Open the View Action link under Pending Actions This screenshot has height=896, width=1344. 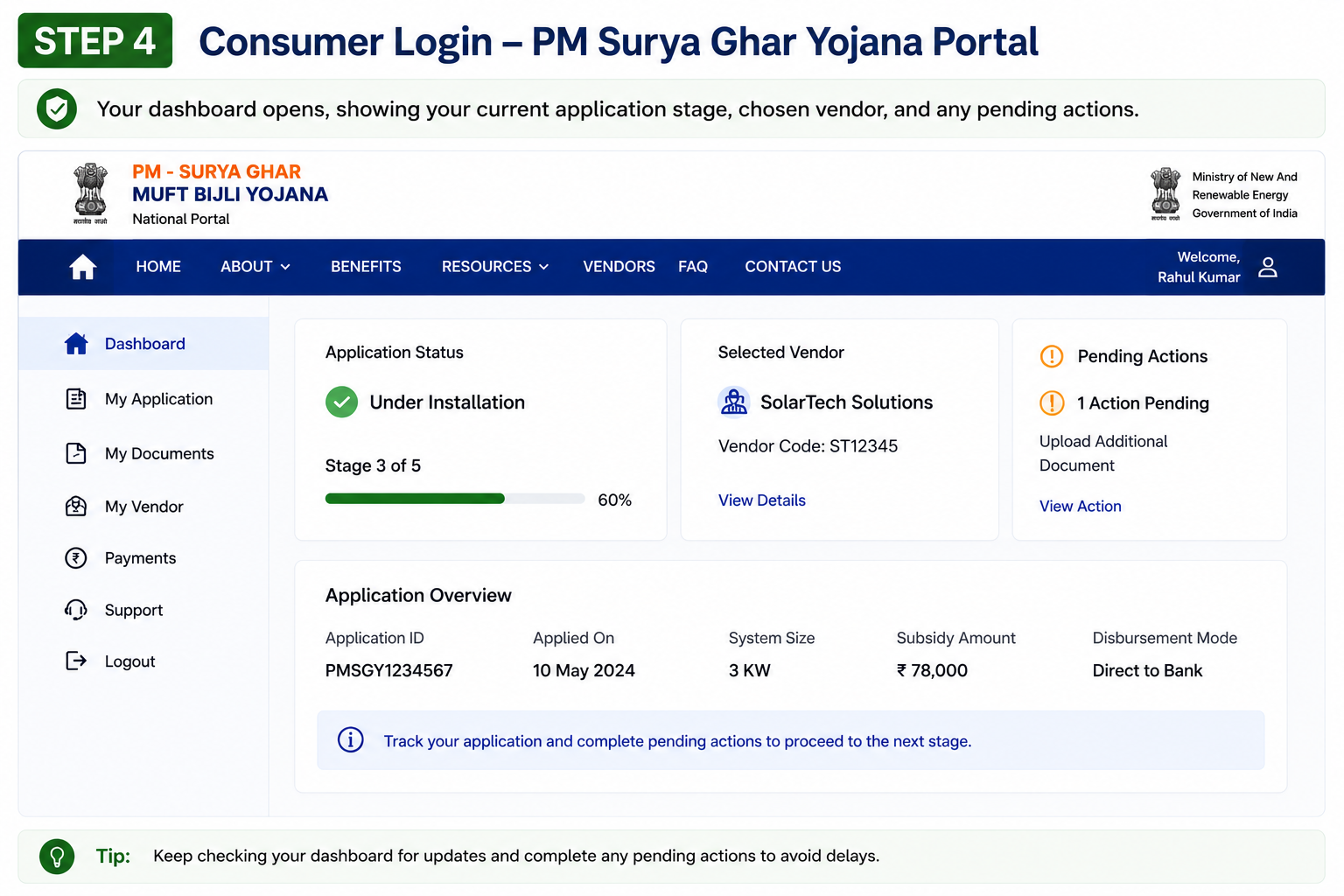pos(1080,506)
